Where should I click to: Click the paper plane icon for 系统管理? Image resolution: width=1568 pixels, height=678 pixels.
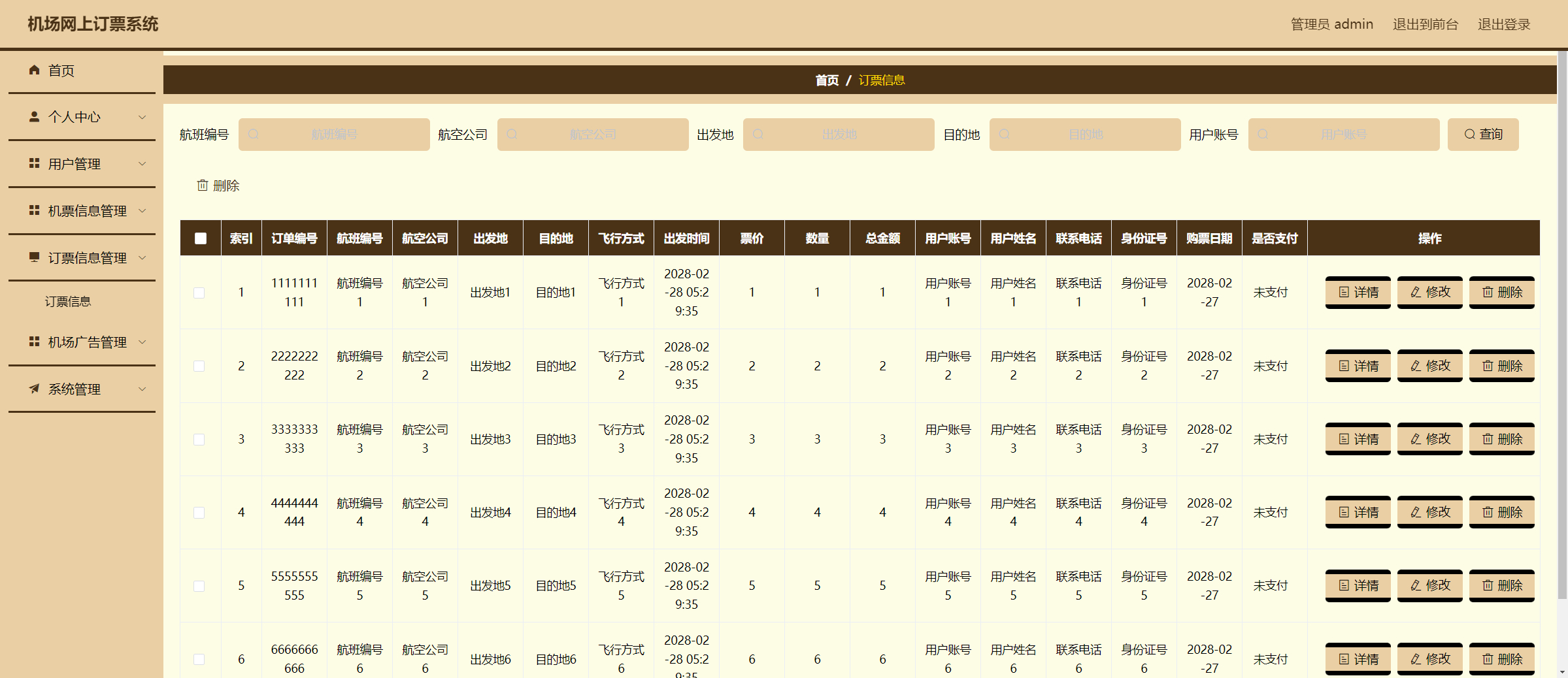35,389
